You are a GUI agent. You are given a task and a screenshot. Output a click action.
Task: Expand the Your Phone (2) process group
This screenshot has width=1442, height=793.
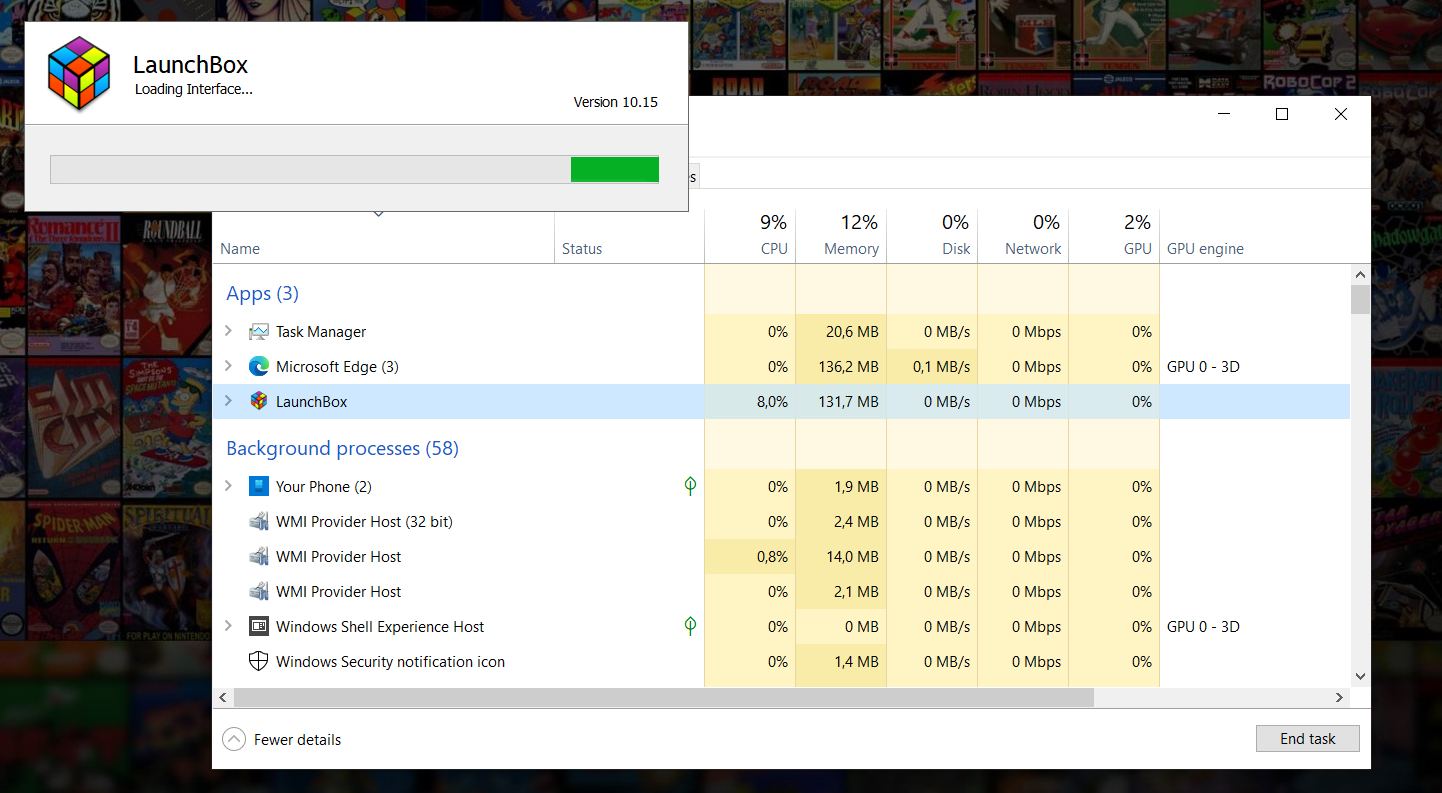(228, 486)
